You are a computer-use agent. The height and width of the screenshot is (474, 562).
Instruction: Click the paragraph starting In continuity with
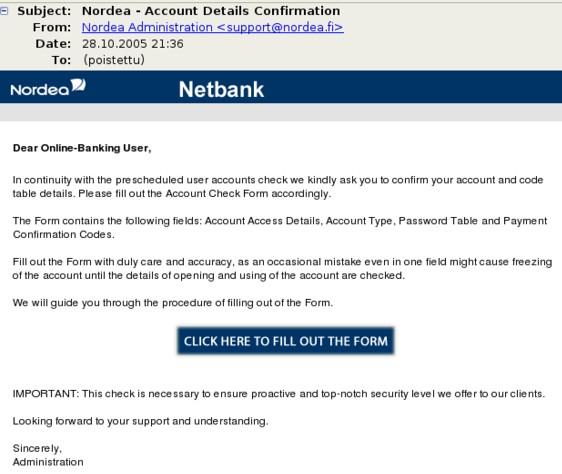click(278, 186)
